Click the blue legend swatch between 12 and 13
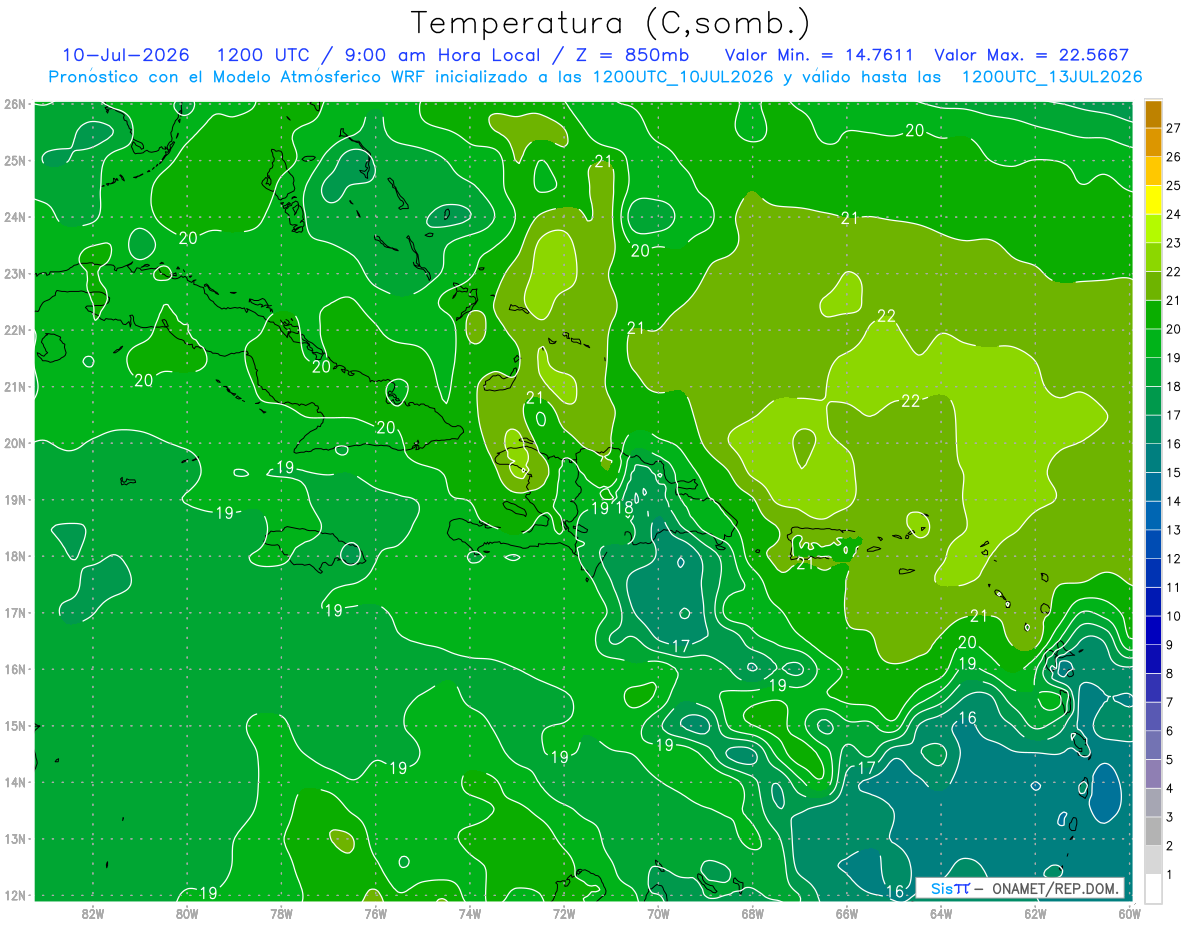The image size is (1200, 927). 1153,544
